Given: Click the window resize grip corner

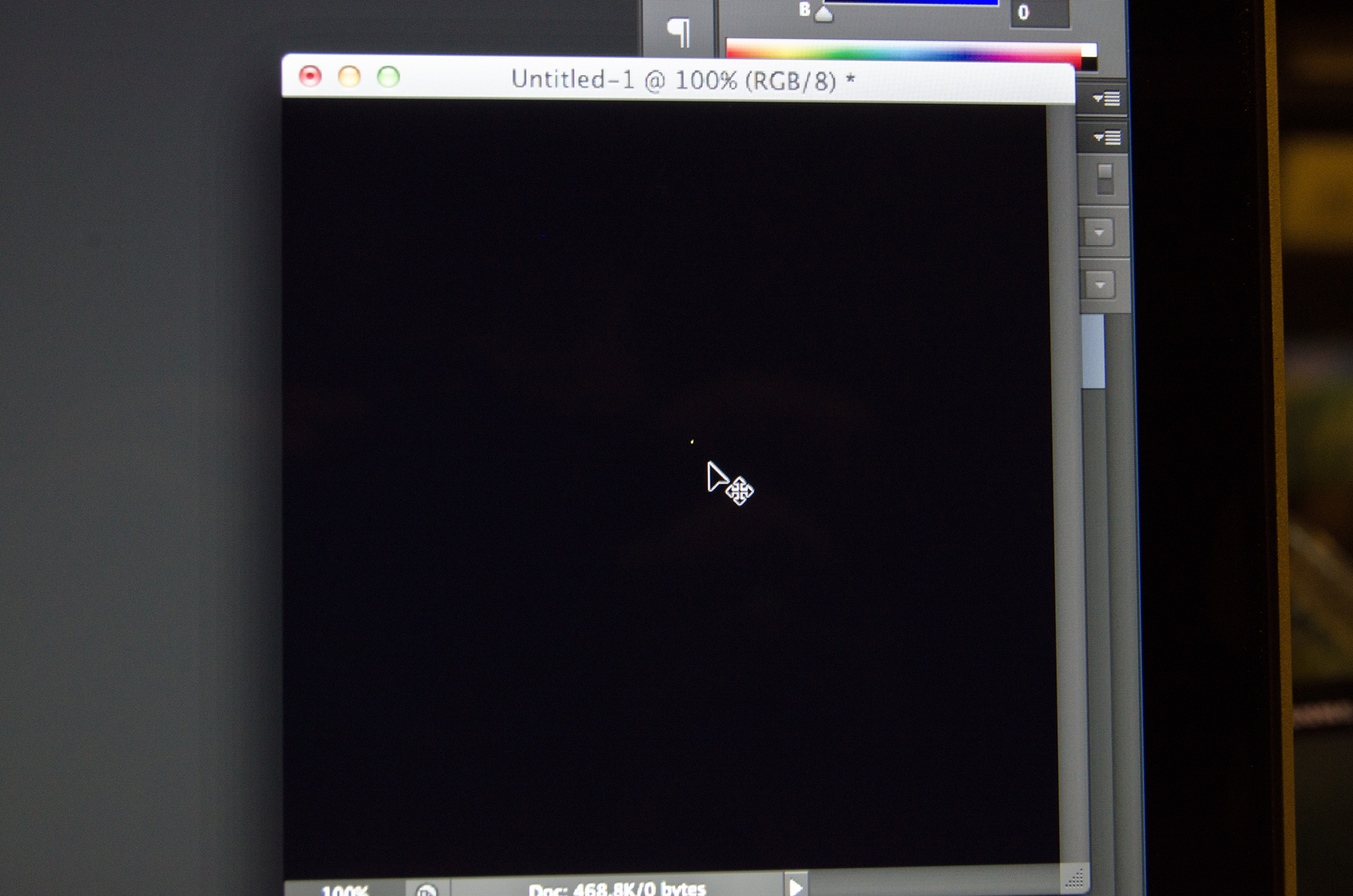Looking at the screenshot, I should click(x=1074, y=878).
